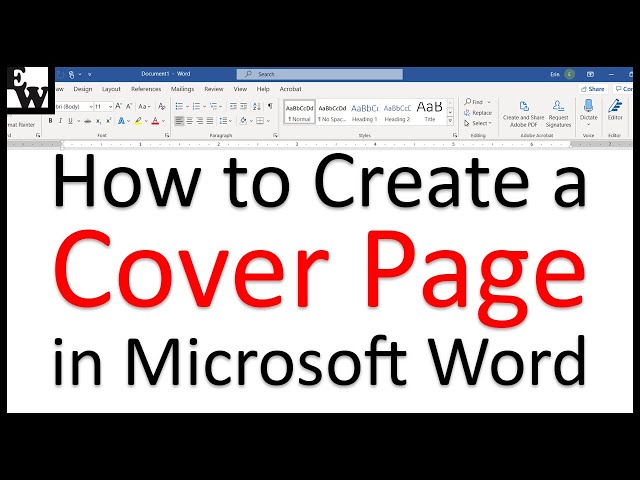Click the Share button
640x480 pixels.
click(x=593, y=89)
